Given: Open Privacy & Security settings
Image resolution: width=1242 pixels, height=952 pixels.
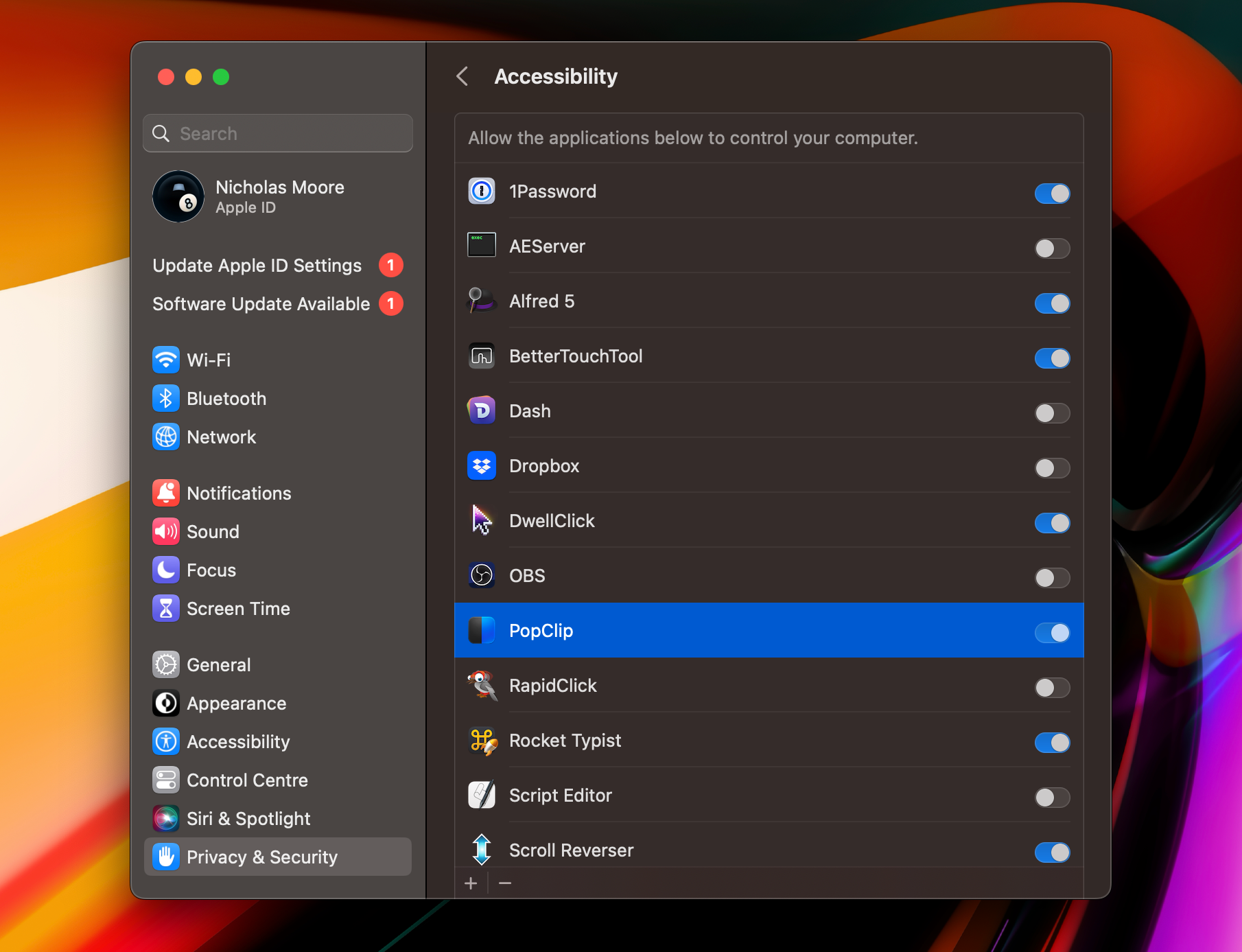Looking at the screenshot, I should coord(277,857).
